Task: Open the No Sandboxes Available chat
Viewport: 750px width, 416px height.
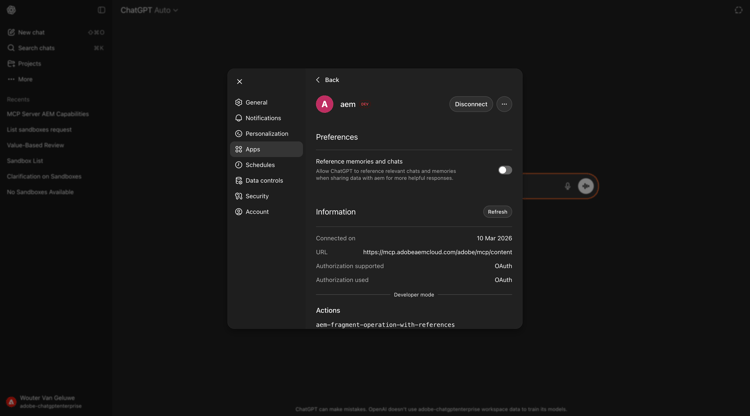Action: pyautogui.click(x=40, y=192)
